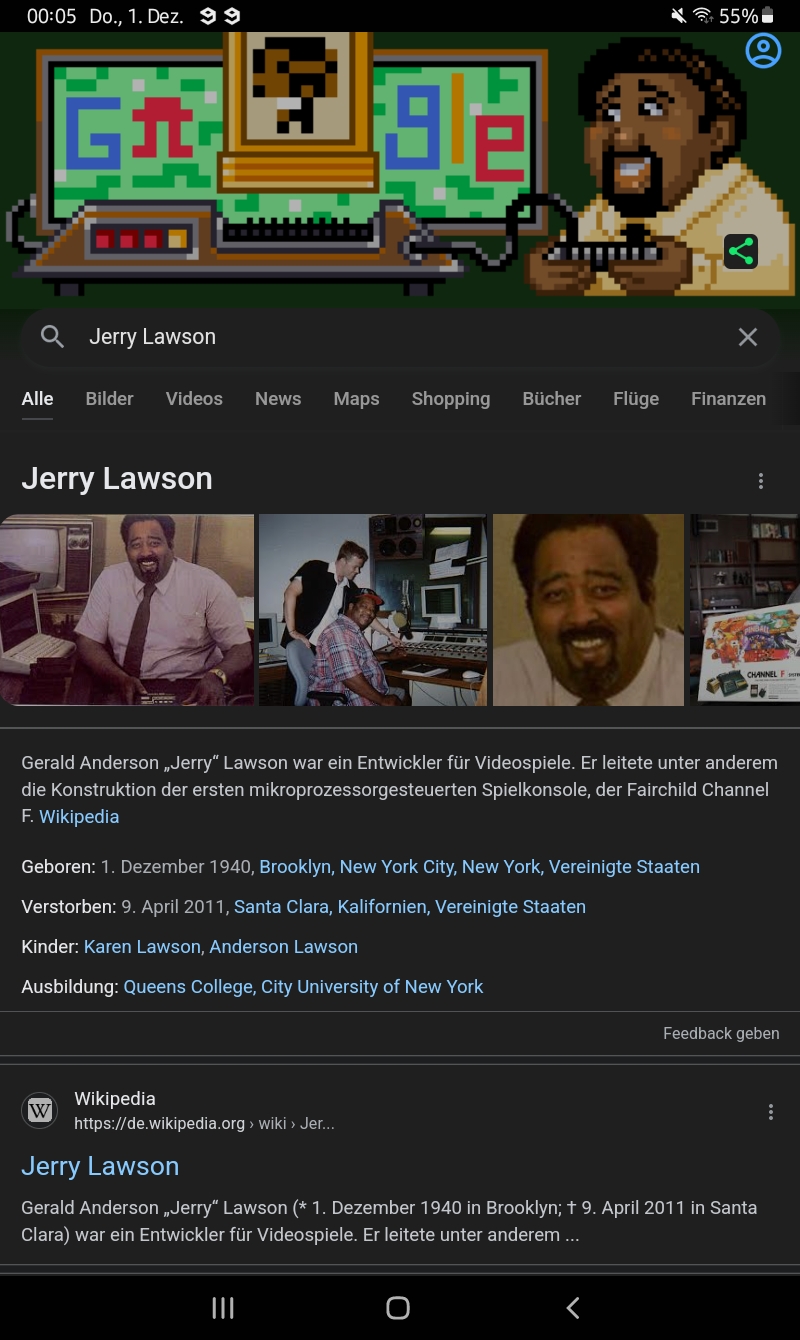Screen dimensions: 800x1340
Task: Clear the search field with X
Action: click(748, 337)
